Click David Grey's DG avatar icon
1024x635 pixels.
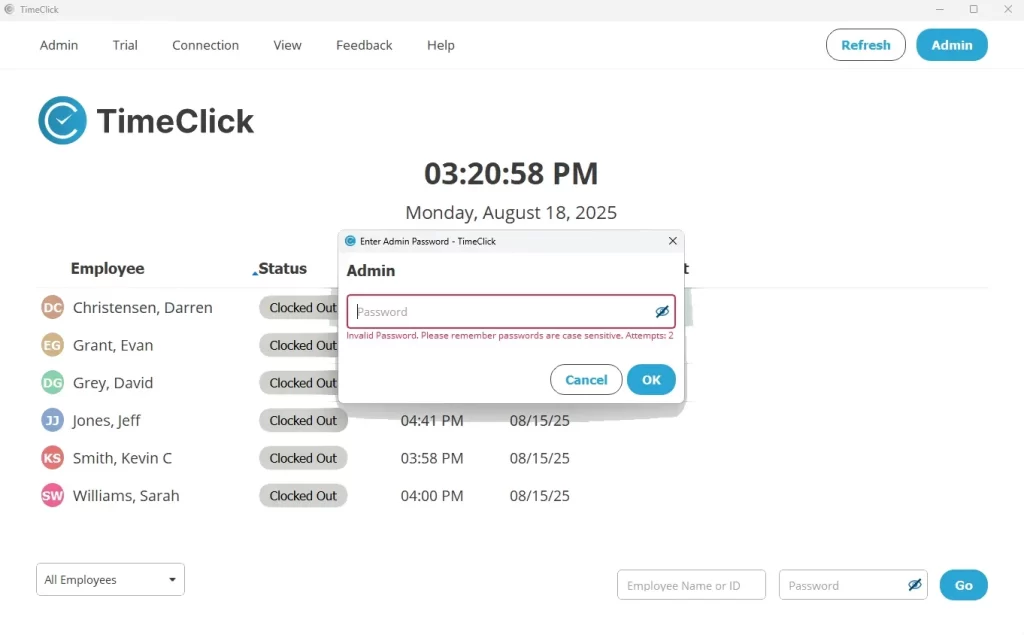pyautogui.click(x=52, y=382)
